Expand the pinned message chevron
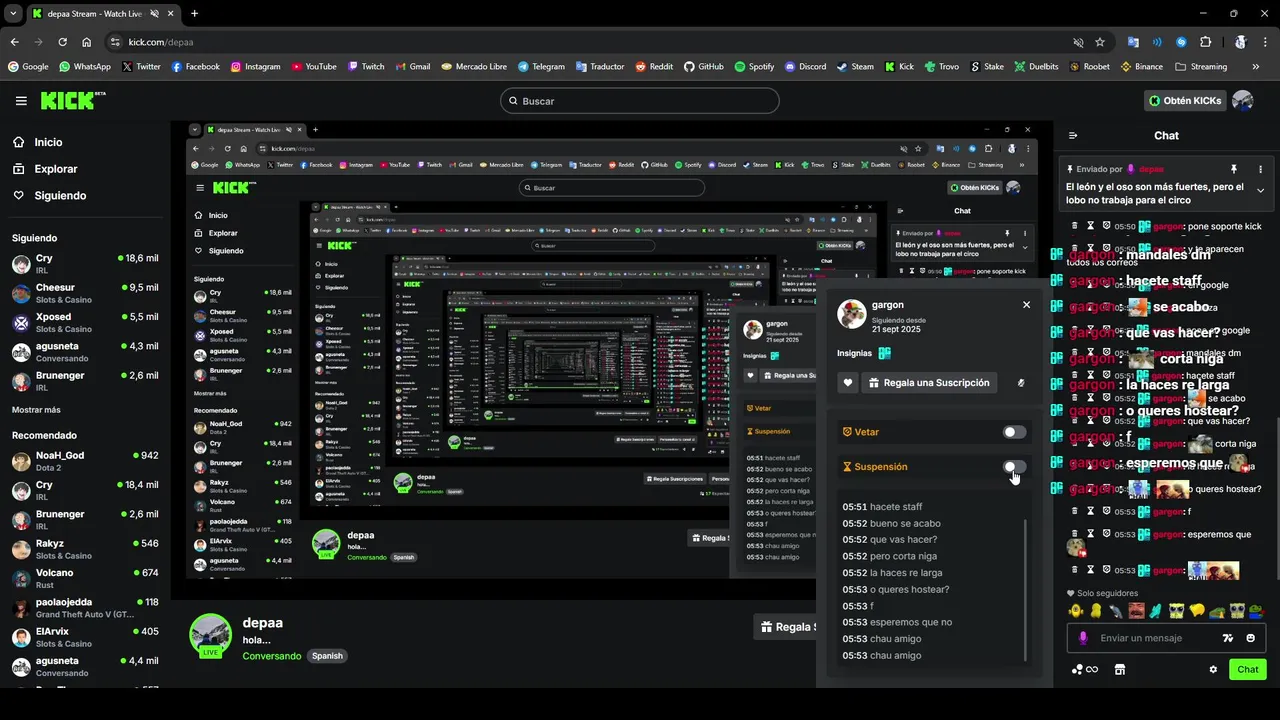 [x=1260, y=190]
